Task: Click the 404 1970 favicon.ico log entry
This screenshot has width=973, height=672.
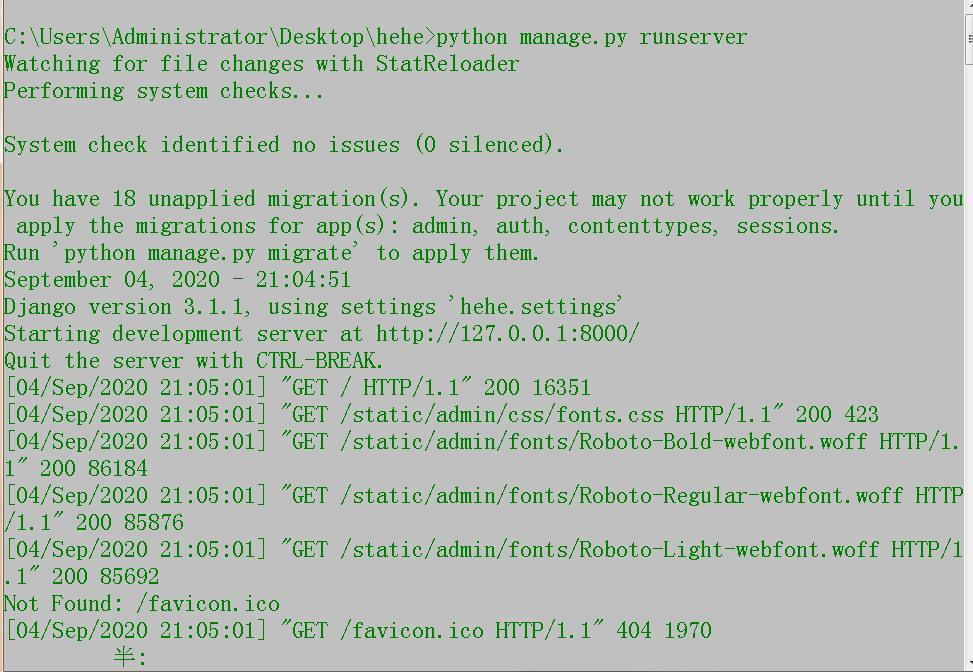Action: [357, 631]
